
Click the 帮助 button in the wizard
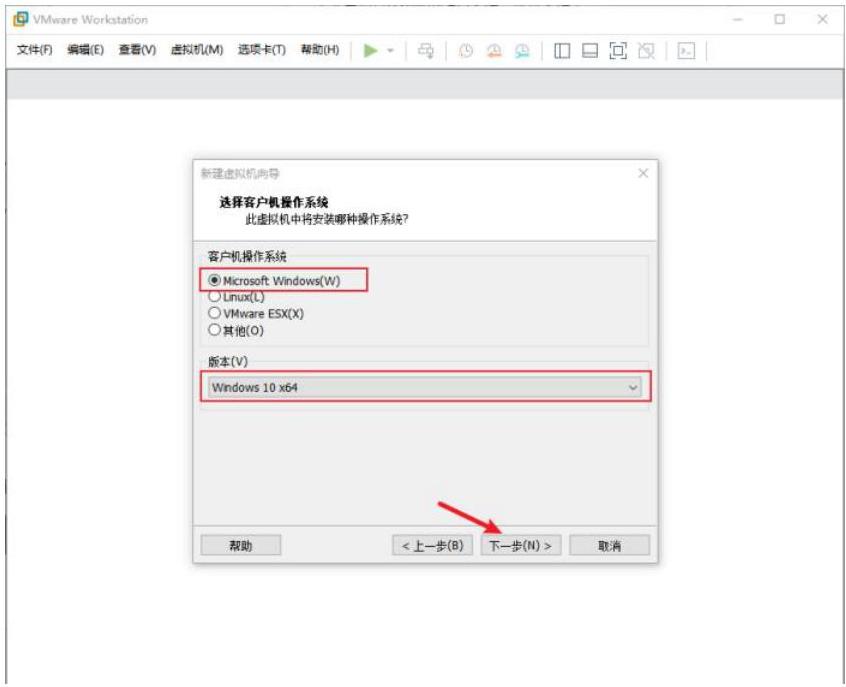click(x=241, y=546)
